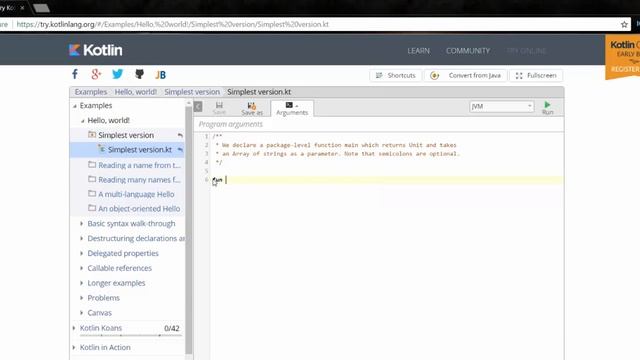This screenshot has height=360, width=640.
Task: Expand Longer examples node
Action: tap(81, 283)
